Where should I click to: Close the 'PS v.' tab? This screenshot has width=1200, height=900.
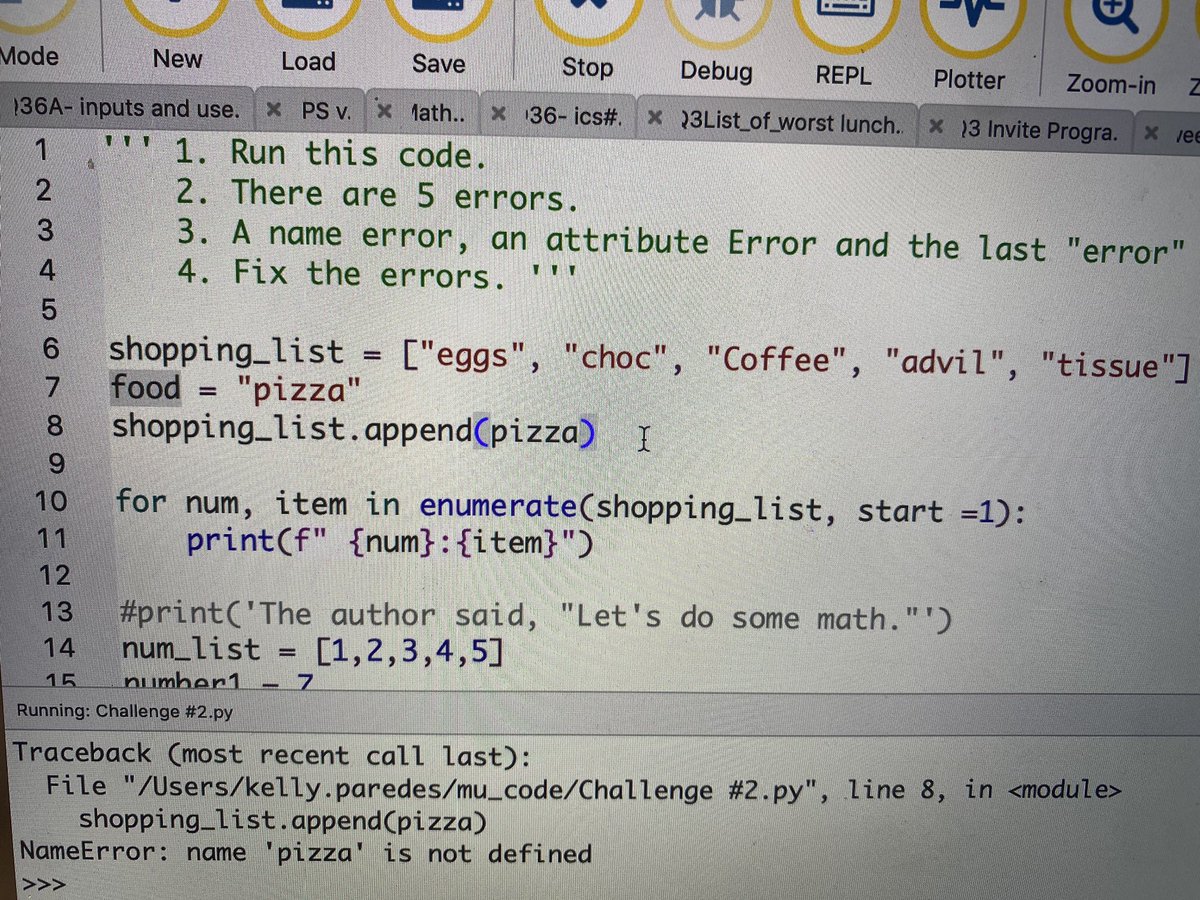(273, 109)
